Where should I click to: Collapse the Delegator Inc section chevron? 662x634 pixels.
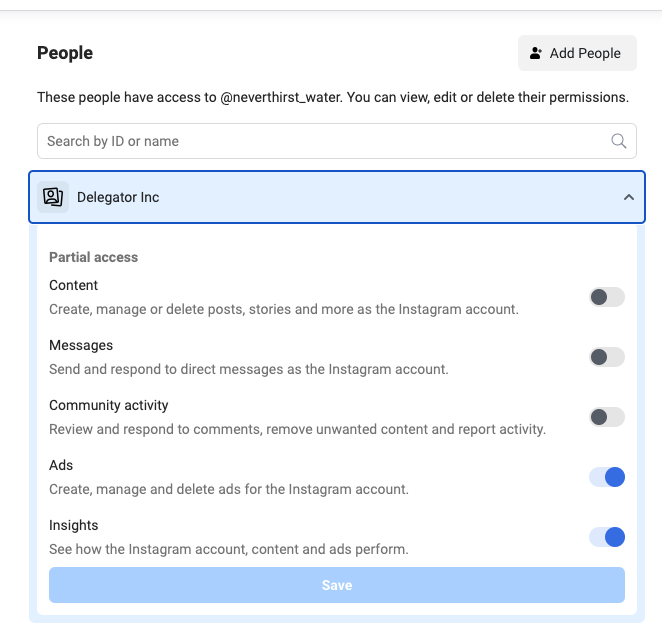click(629, 197)
